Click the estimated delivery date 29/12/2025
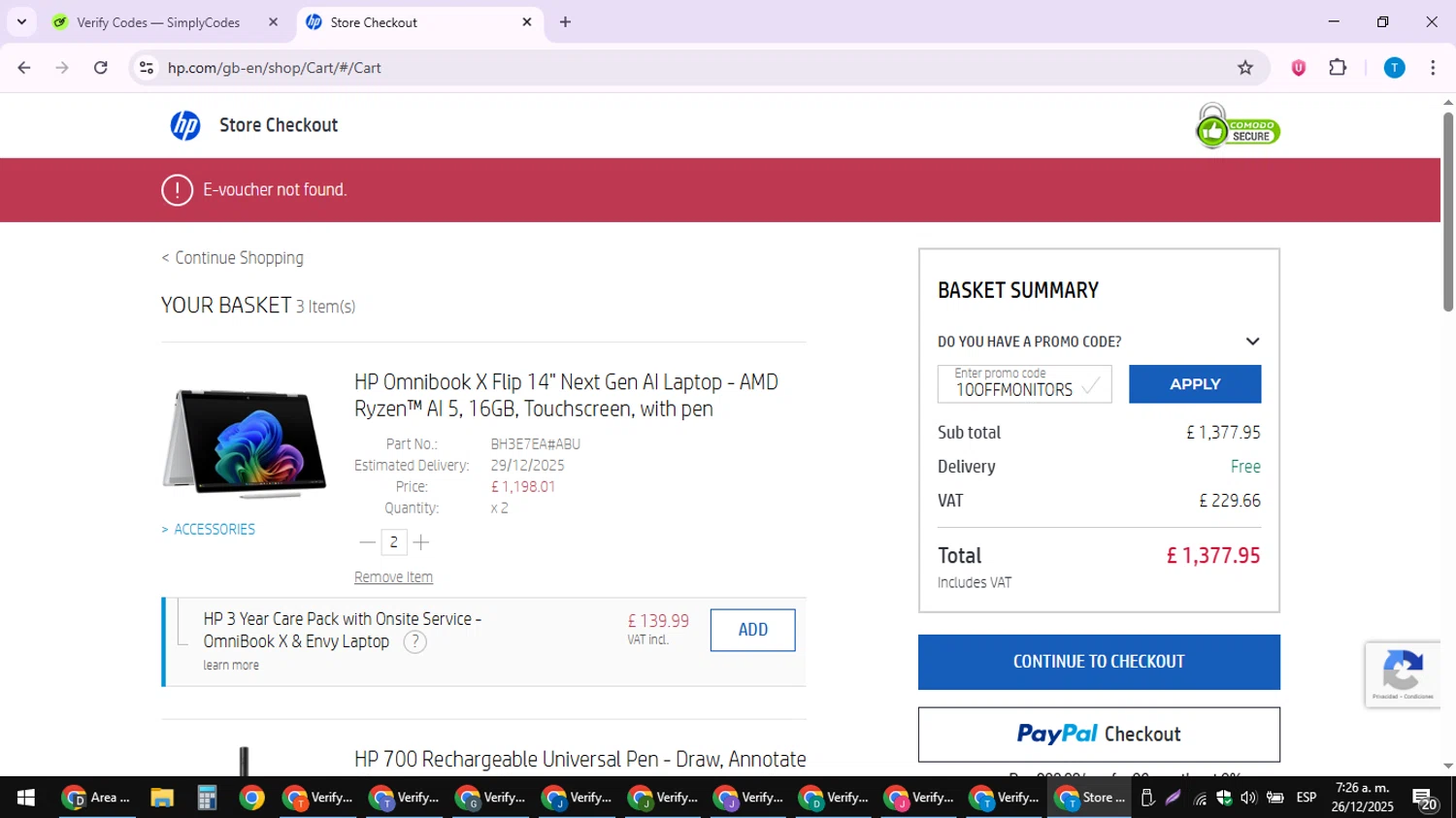This screenshot has height=818, width=1456. coord(527,466)
